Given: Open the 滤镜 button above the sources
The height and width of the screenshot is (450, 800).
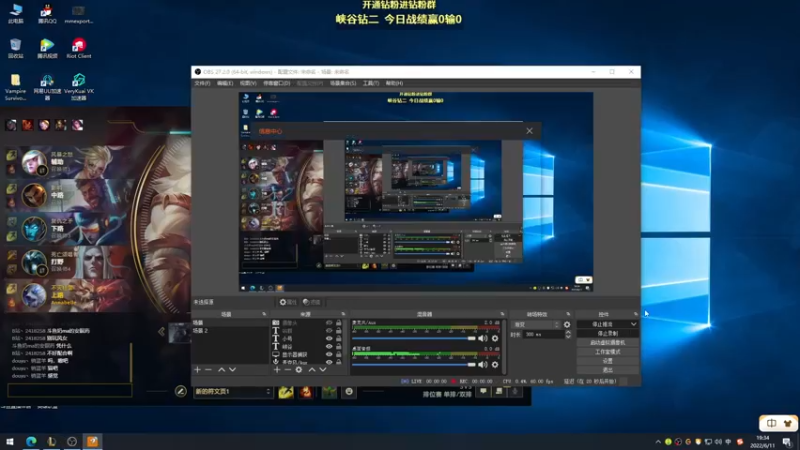Looking at the screenshot, I should point(312,302).
